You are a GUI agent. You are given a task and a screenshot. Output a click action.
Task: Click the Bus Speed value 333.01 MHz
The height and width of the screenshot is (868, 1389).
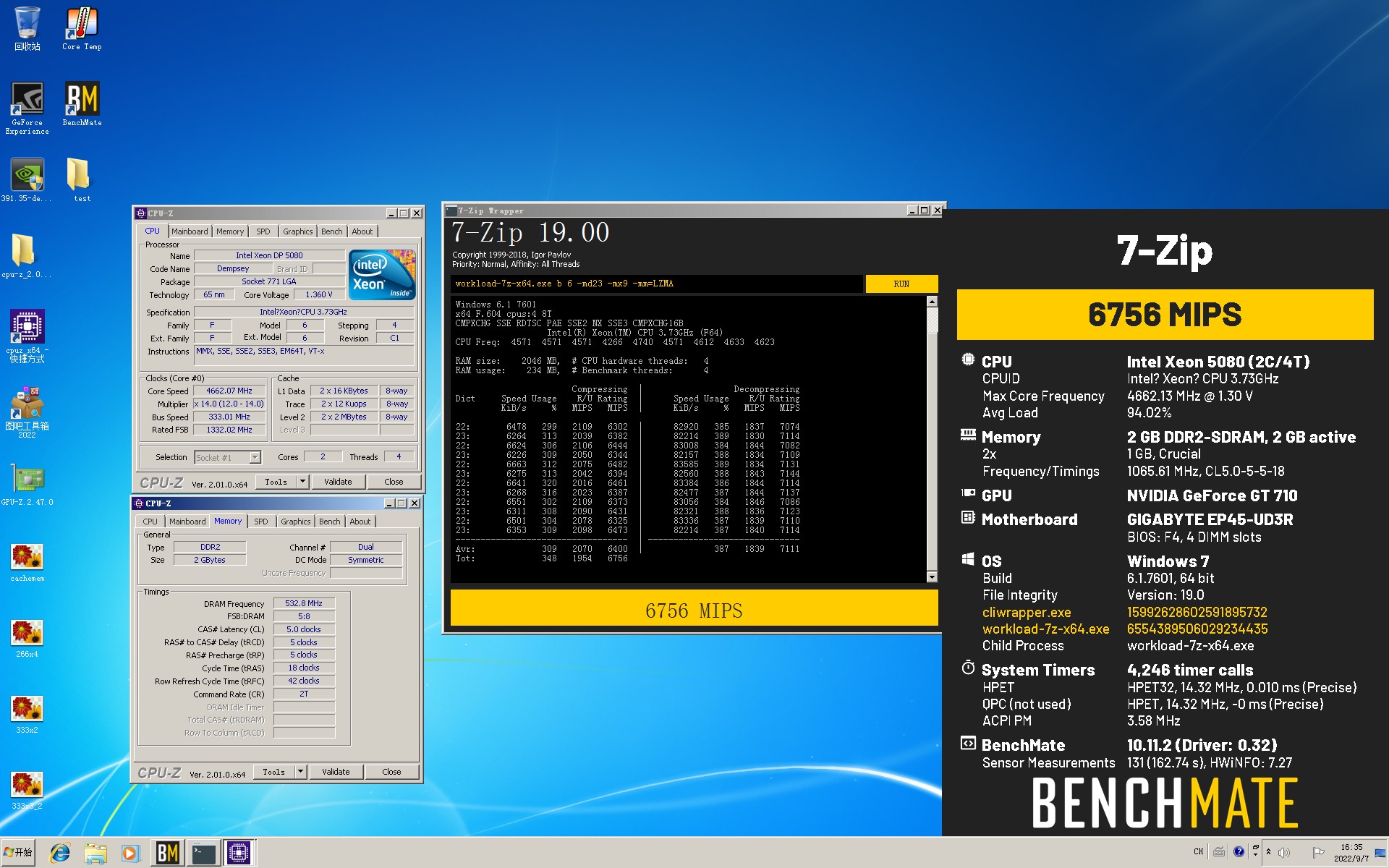pos(229,417)
